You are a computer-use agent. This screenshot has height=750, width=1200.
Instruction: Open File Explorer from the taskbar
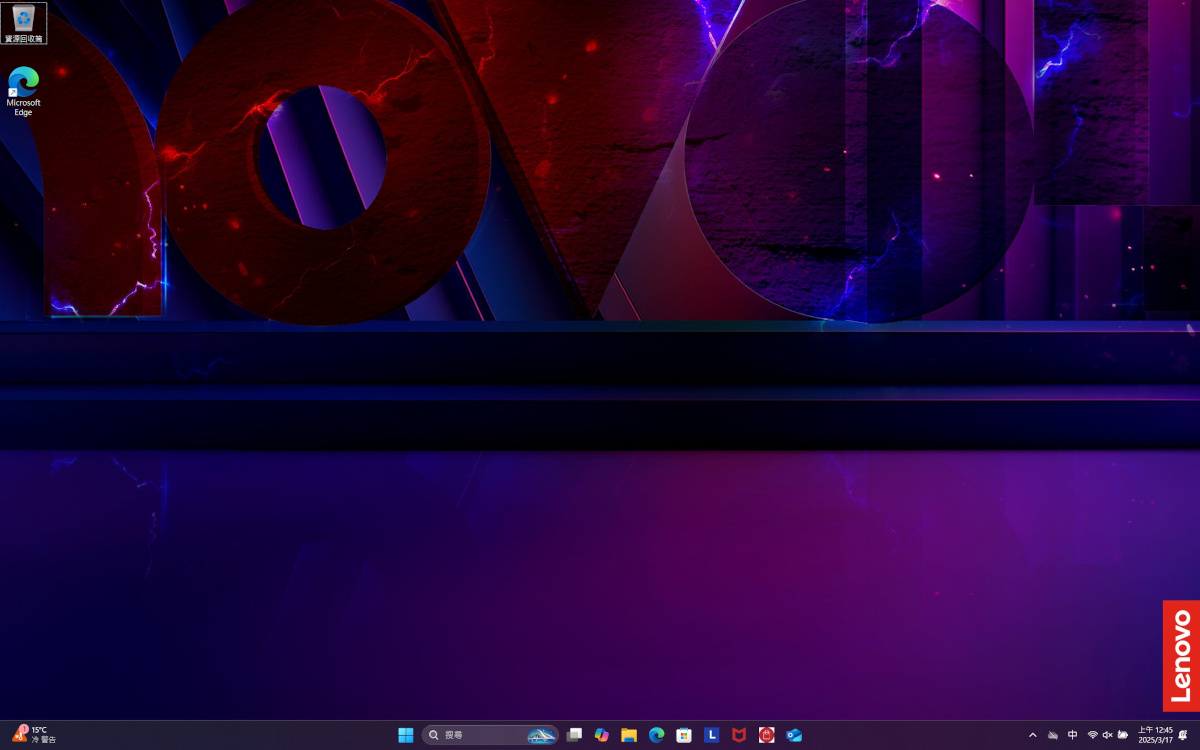pyautogui.click(x=629, y=735)
